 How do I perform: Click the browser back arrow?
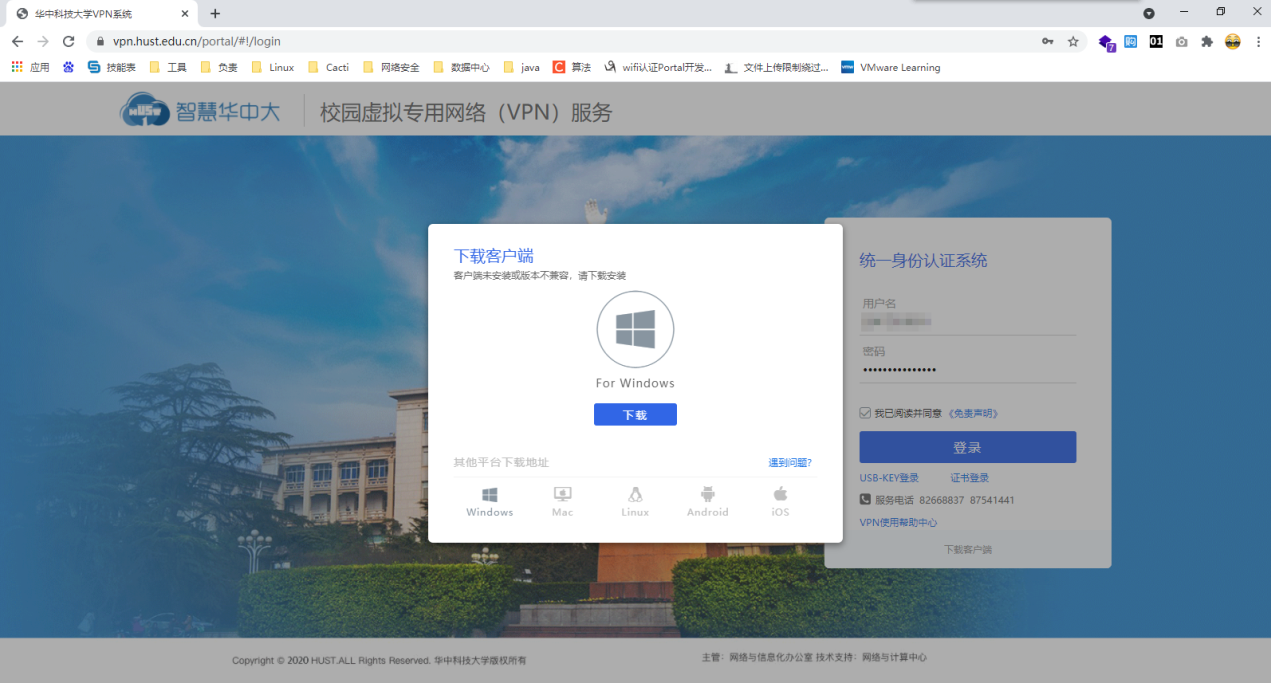[17, 41]
